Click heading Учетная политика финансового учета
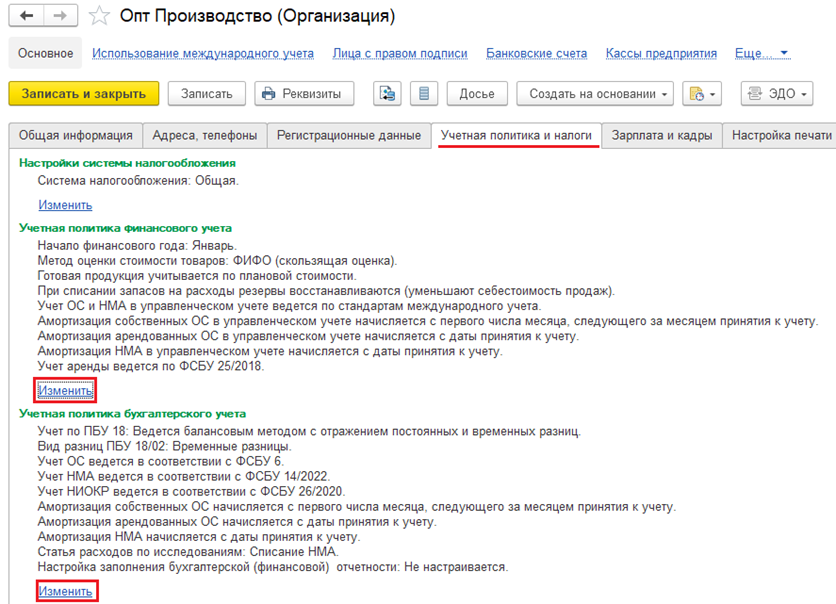Image resolution: width=836 pixels, height=604 pixels. (125, 228)
